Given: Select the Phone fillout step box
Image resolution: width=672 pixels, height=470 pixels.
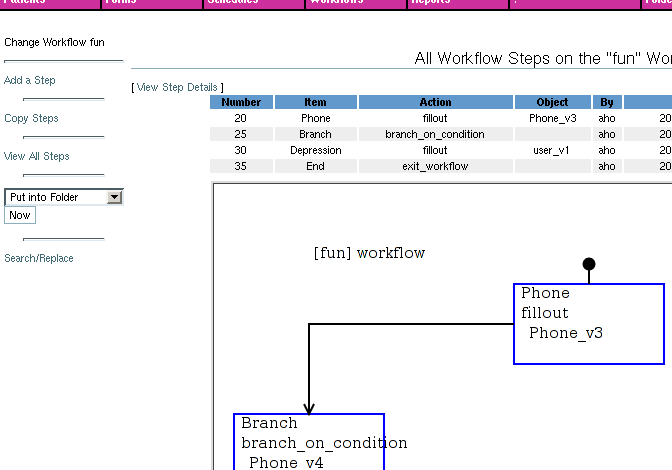Looking at the screenshot, I should pos(588,323).
